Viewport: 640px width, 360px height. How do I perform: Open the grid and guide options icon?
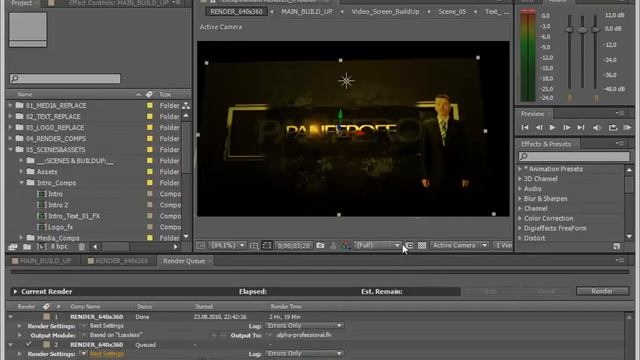tap(254, 245)
